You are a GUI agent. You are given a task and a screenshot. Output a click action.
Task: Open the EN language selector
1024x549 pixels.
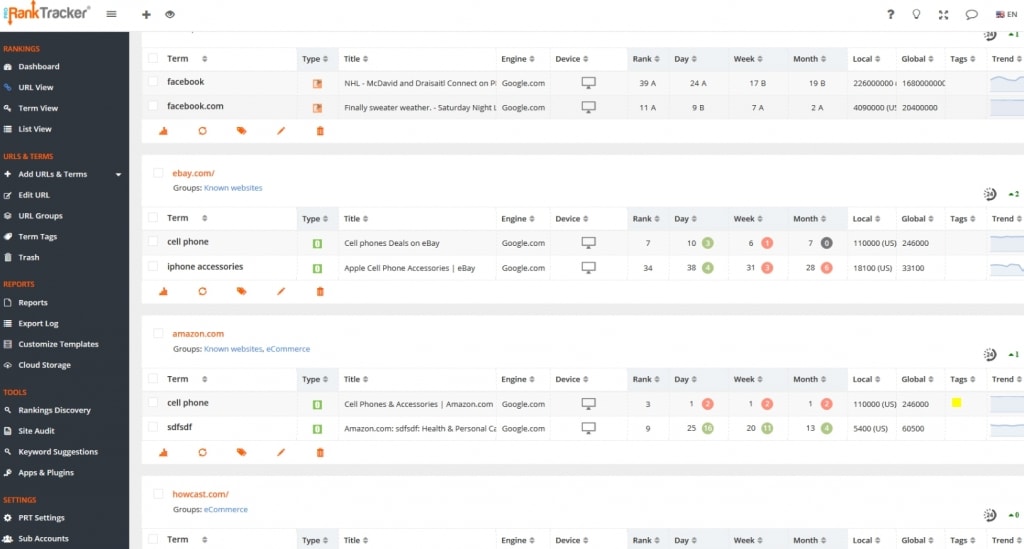[1006, 14]
